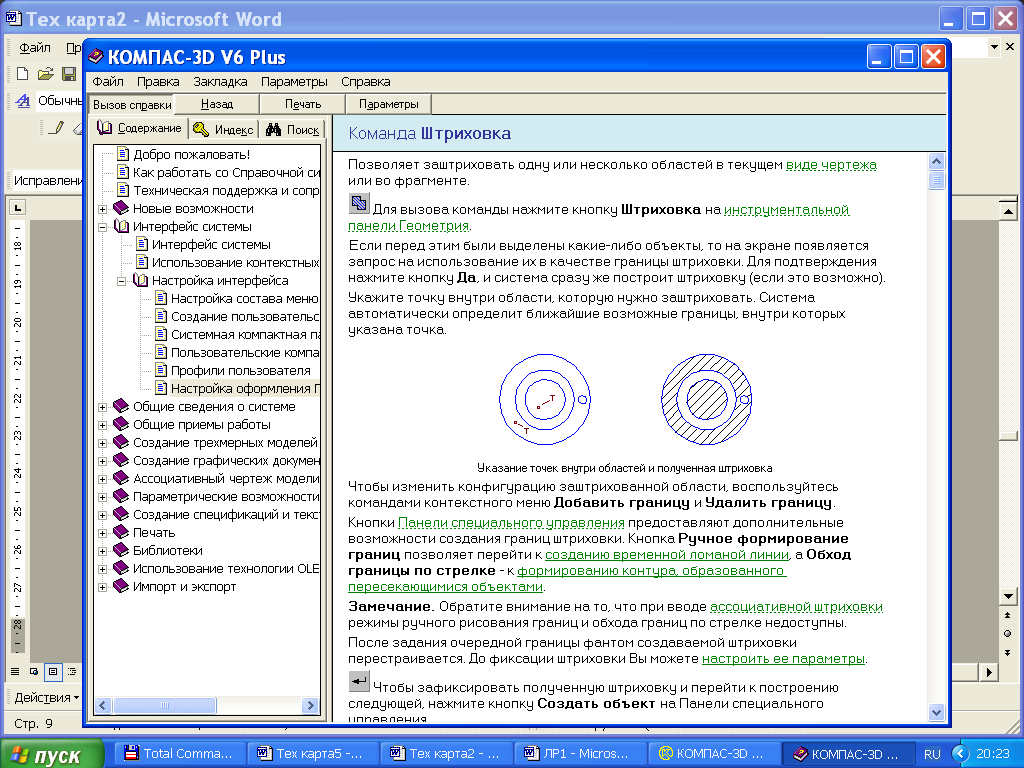The image size is (1024, 768).
Task: Switch to Word normal view icon
Action: tap(15, 671)
